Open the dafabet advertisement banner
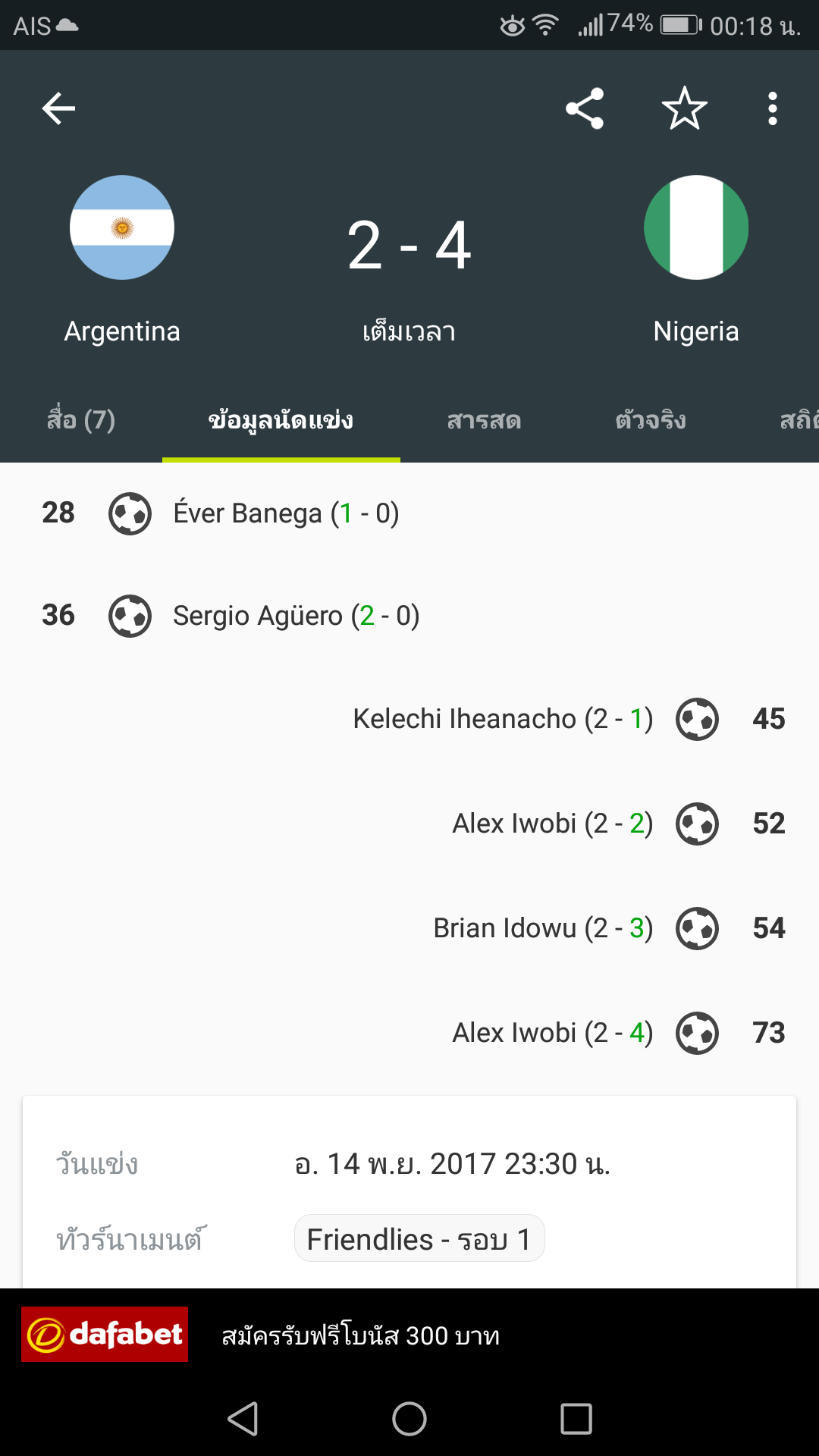Viewport: 819px width, 1456px height. coord(409,1335)
